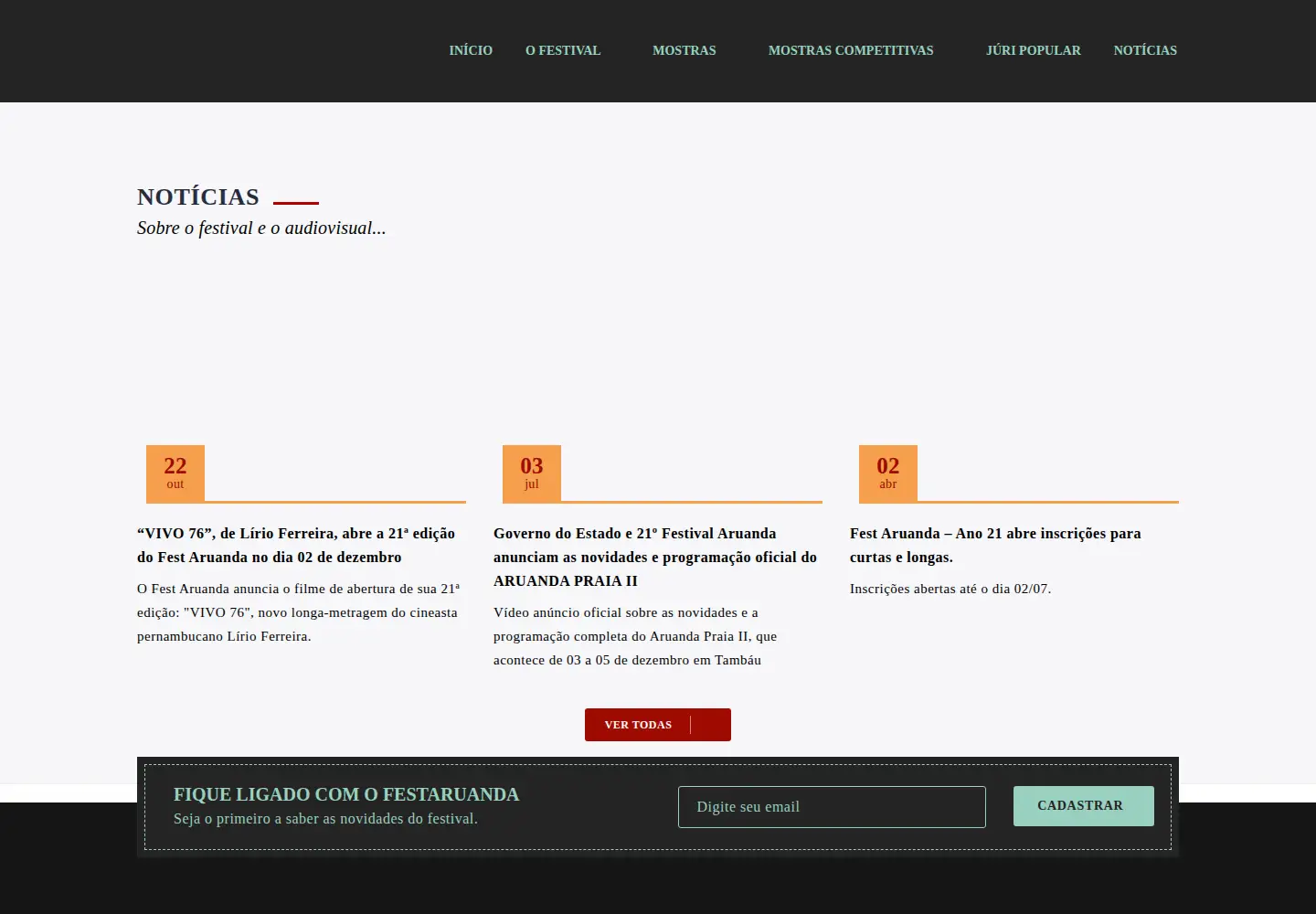Screen dimensions: 1316x914
Task: Open the “VIVO 76” Lírio Ferreira news headline
Action: [x=296, y=545]
